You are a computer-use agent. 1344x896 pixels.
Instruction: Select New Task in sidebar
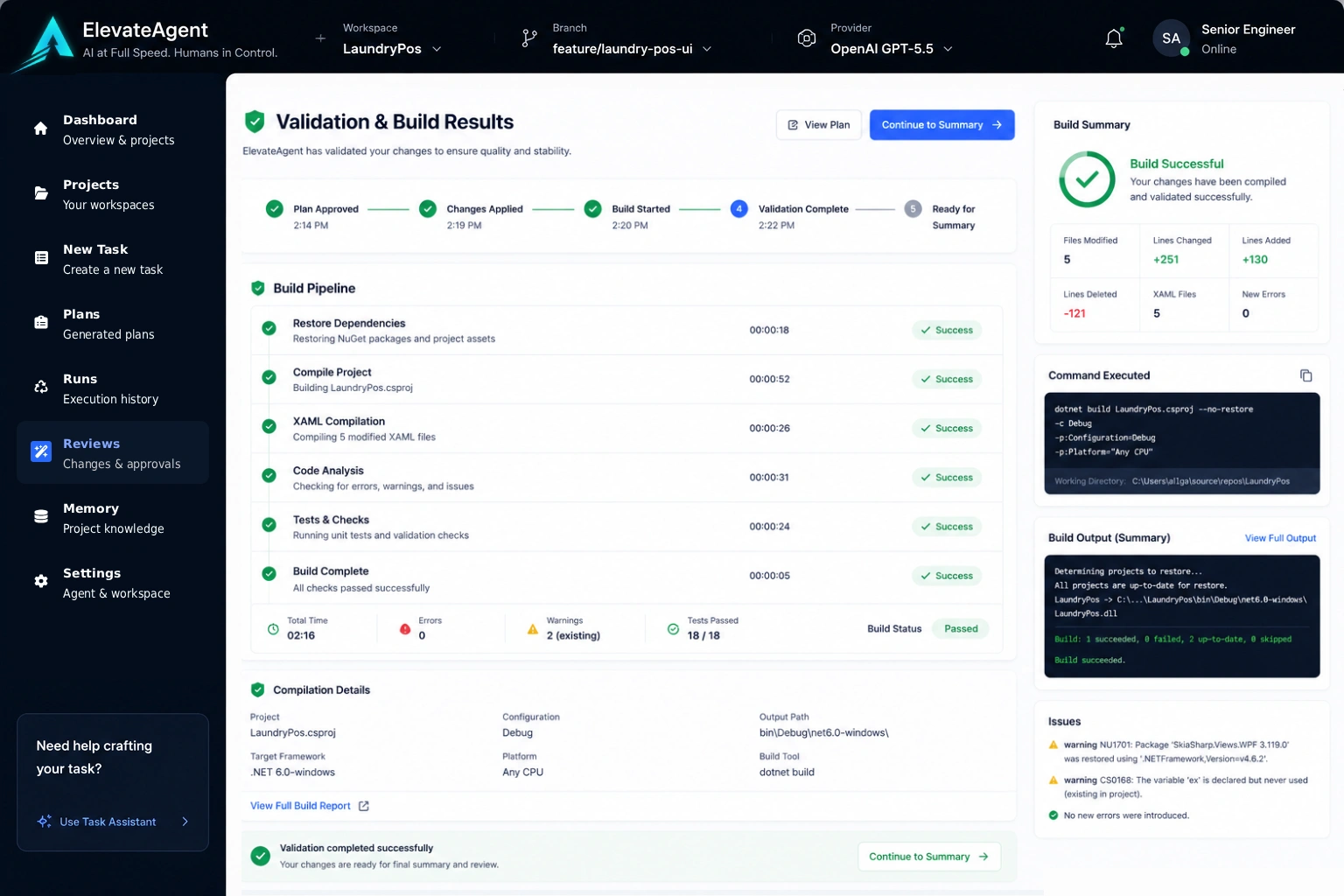112,258
